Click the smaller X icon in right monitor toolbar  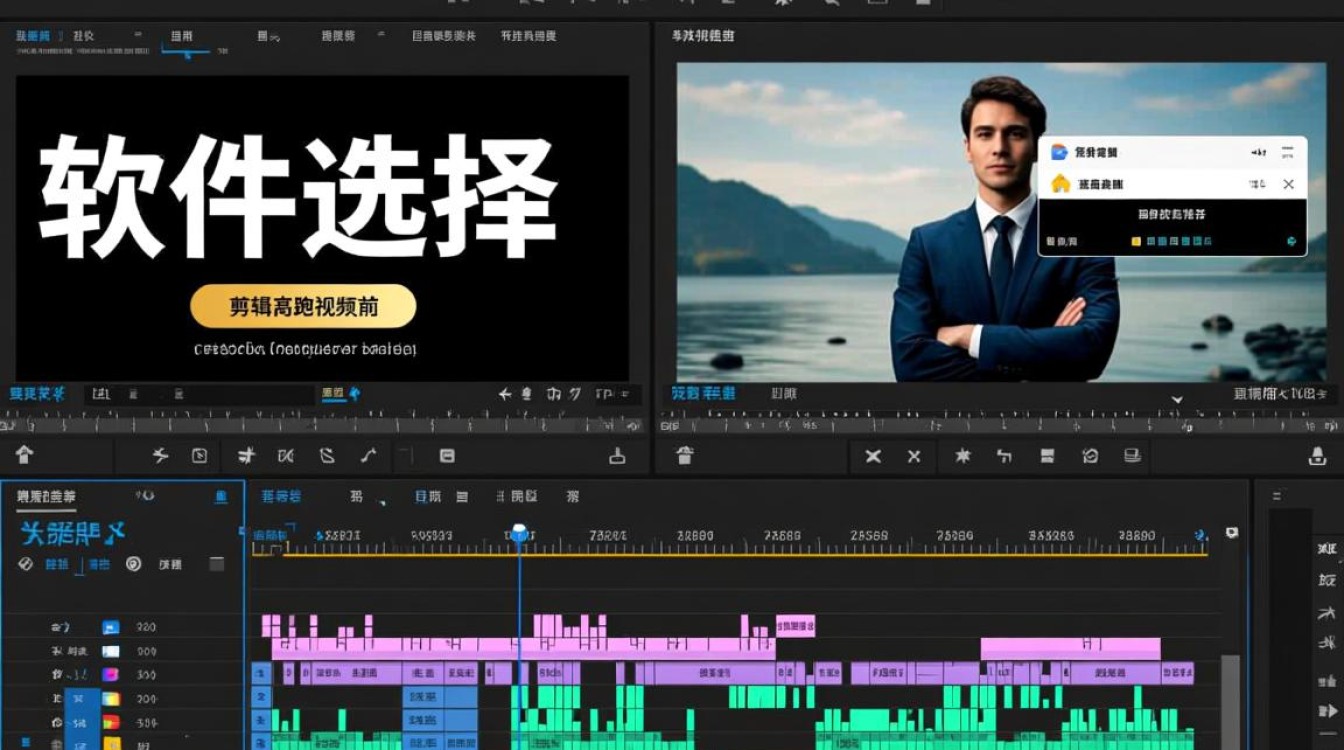tap(913, 456)
